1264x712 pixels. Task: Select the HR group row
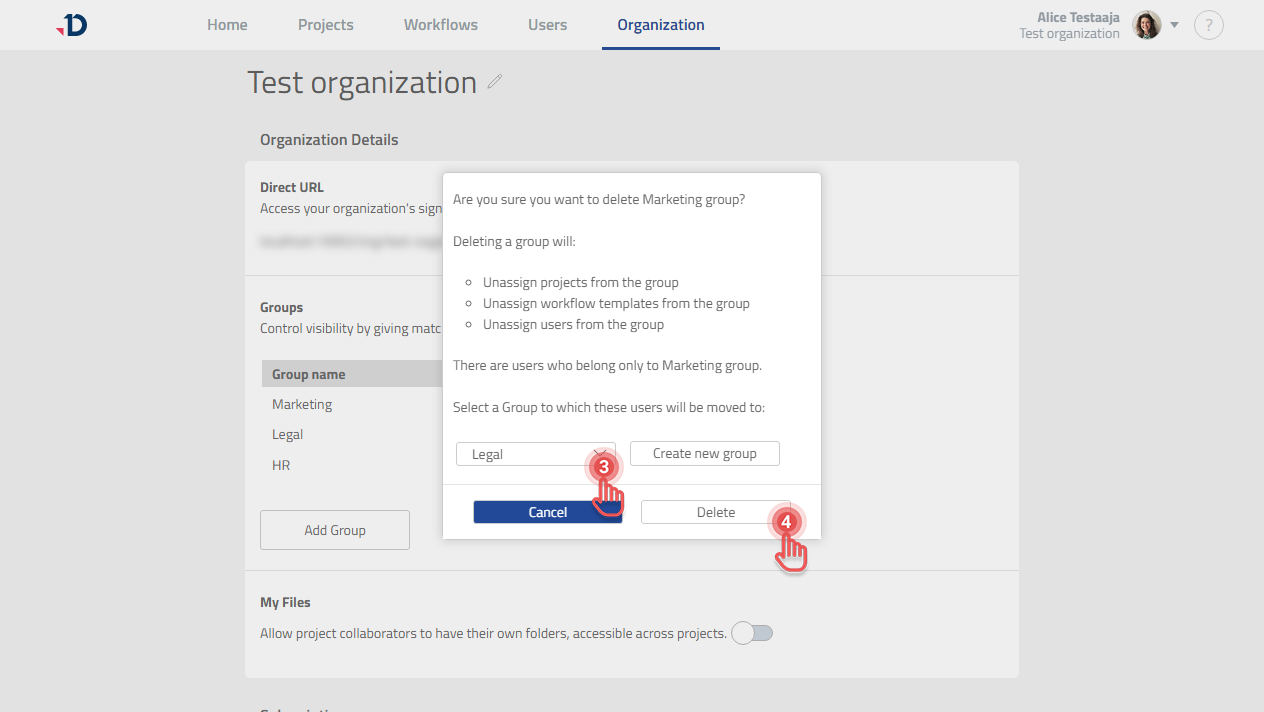281,464
